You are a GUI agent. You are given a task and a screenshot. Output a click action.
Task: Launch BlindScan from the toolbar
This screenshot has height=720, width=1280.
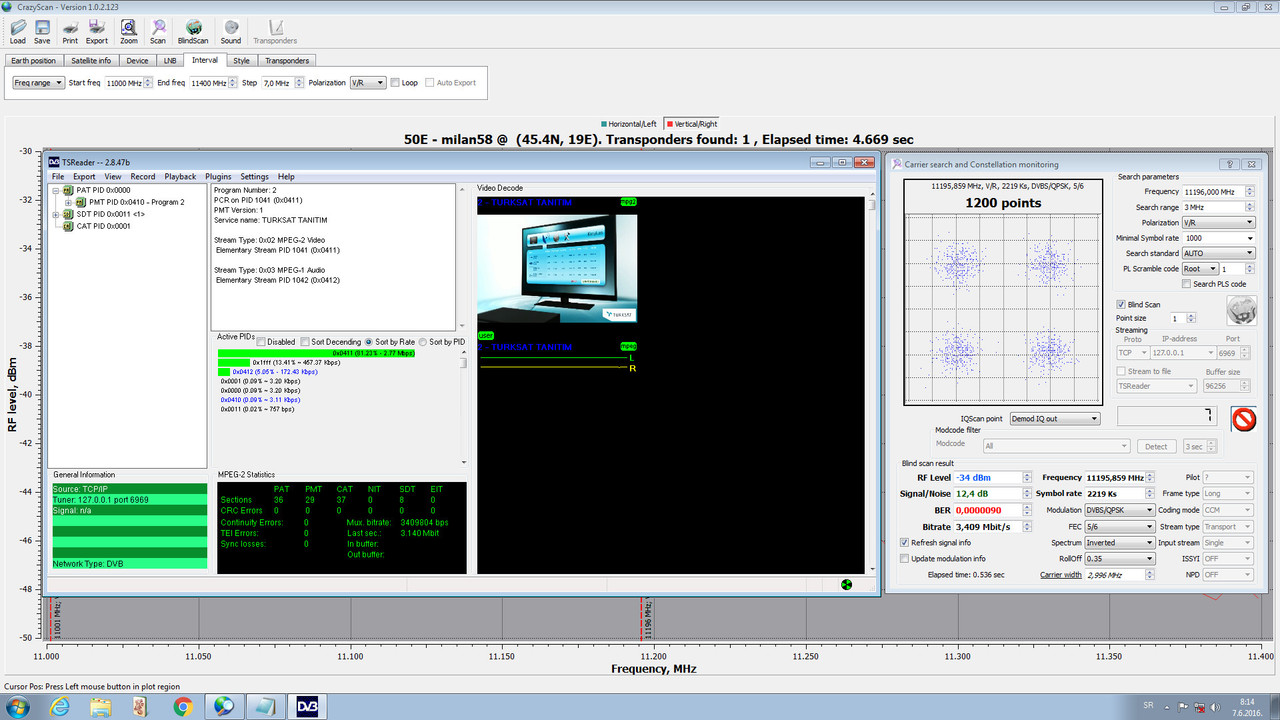[x=194, y=32]
